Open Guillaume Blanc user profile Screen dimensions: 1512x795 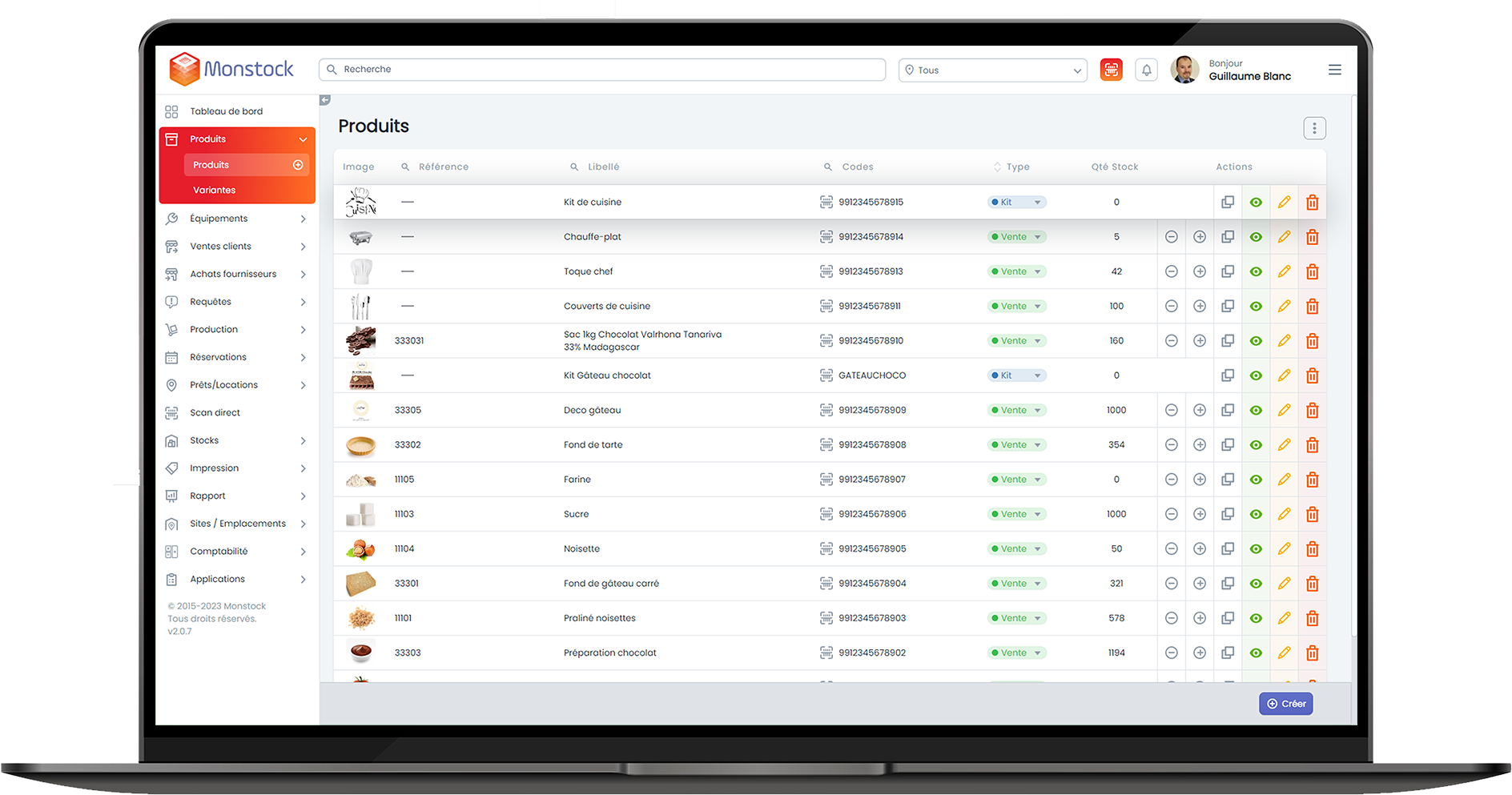click(x=1249, y=77)
